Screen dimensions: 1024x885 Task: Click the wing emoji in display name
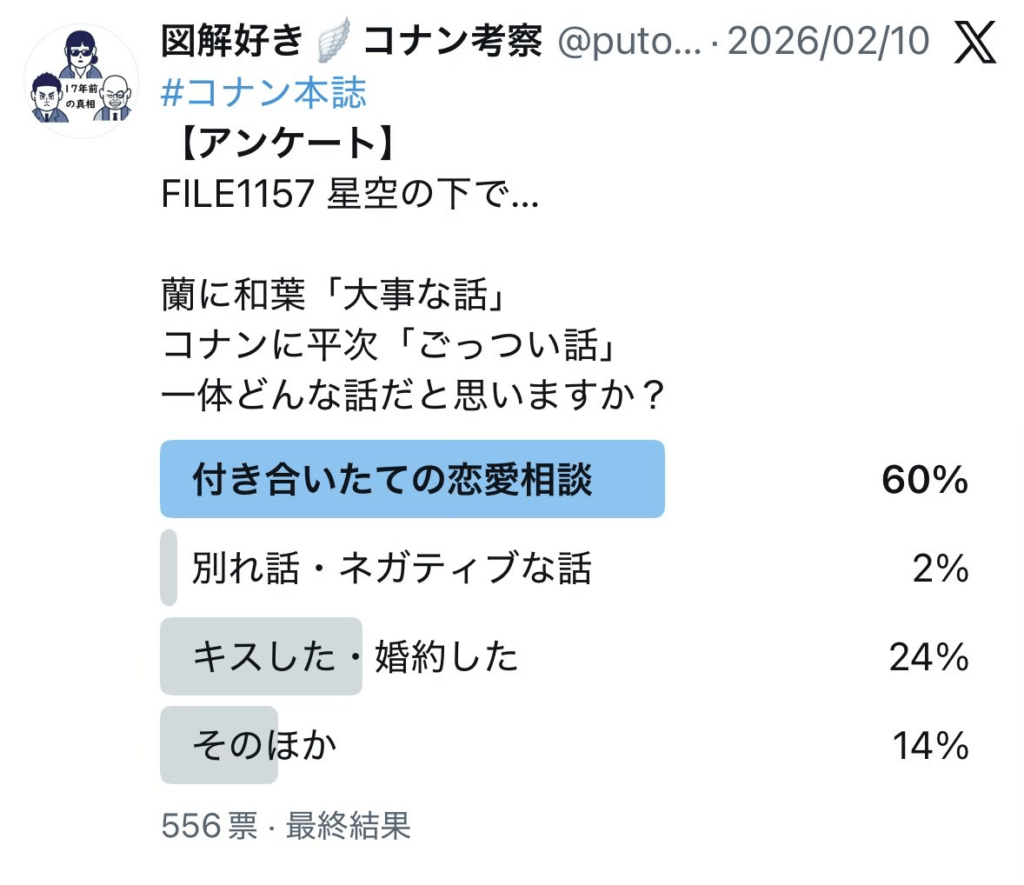(x=332, y=42)
